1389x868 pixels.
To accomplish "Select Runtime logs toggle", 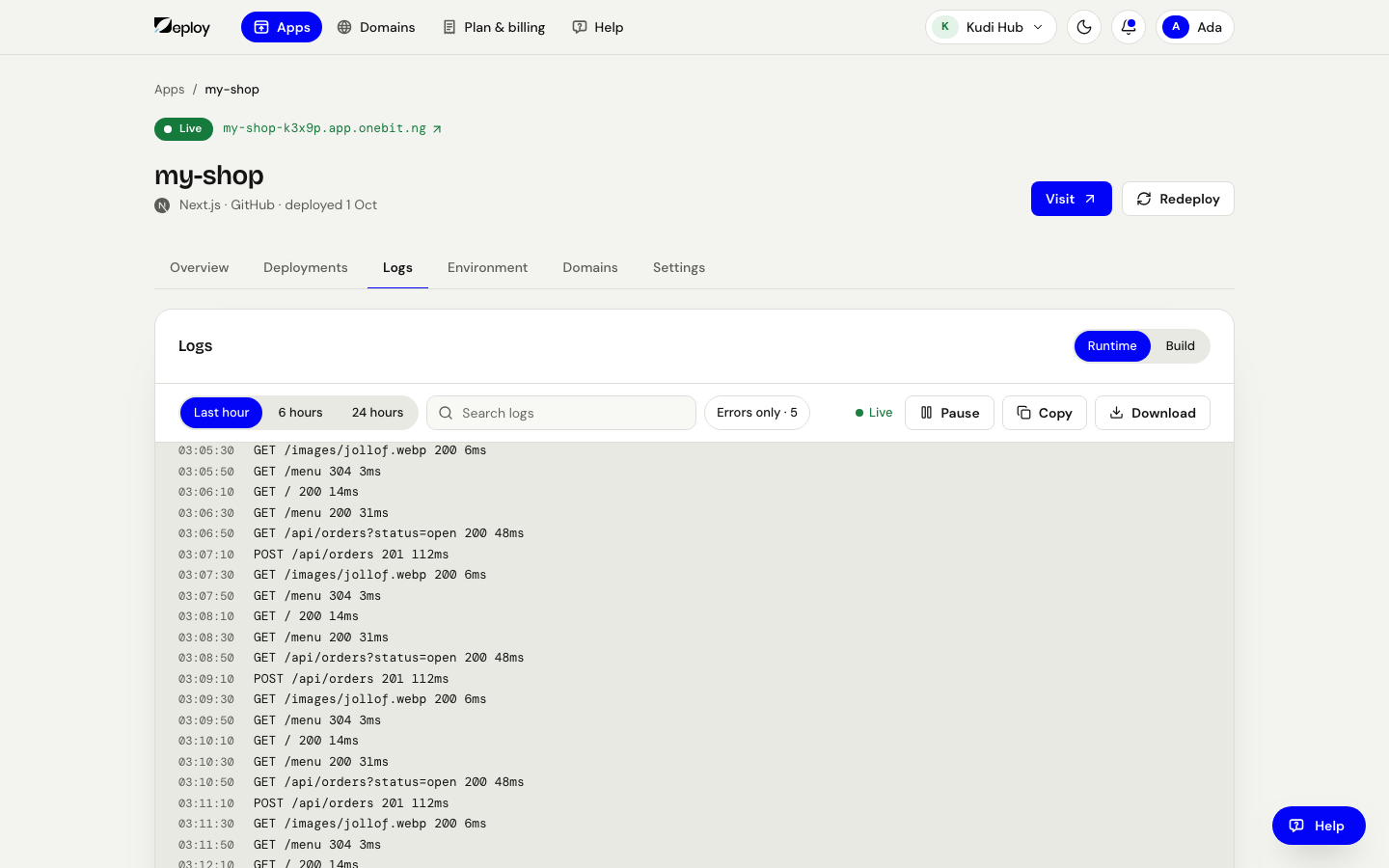I will (1112, 346).
